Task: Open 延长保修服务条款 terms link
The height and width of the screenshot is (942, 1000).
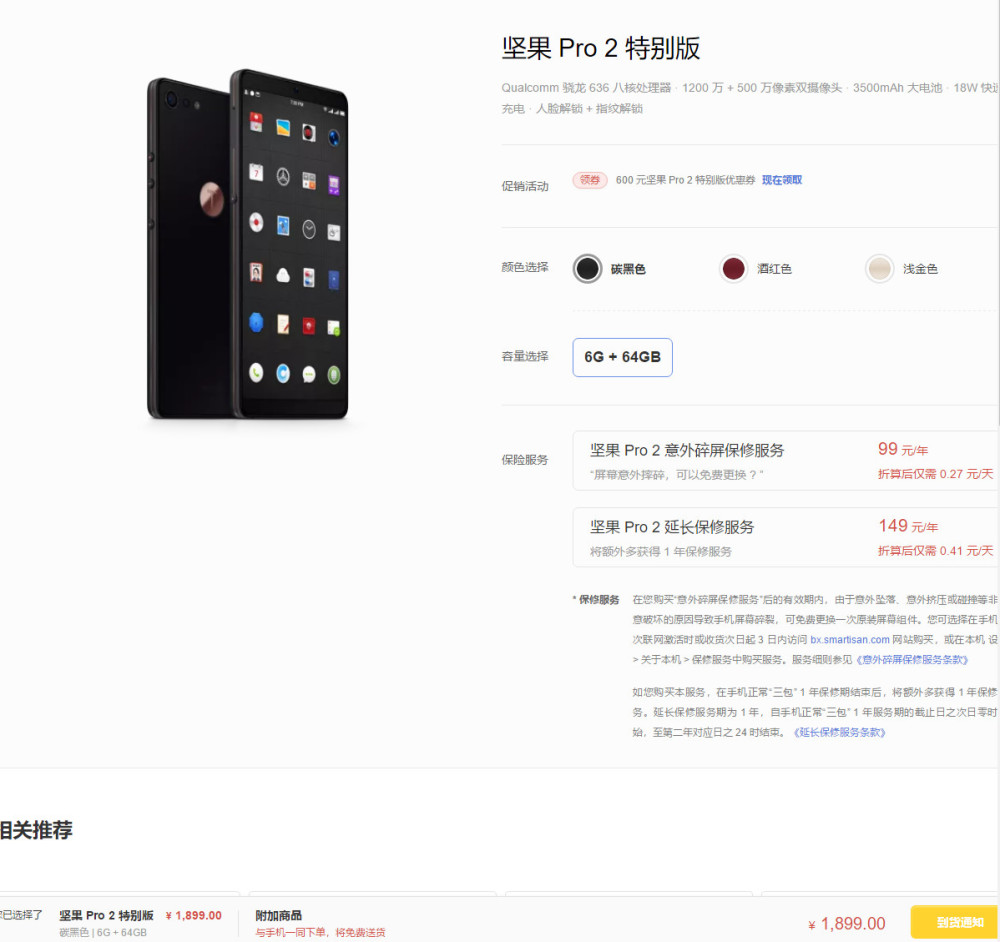Action: pyautogui.click(x=839, y=732)
